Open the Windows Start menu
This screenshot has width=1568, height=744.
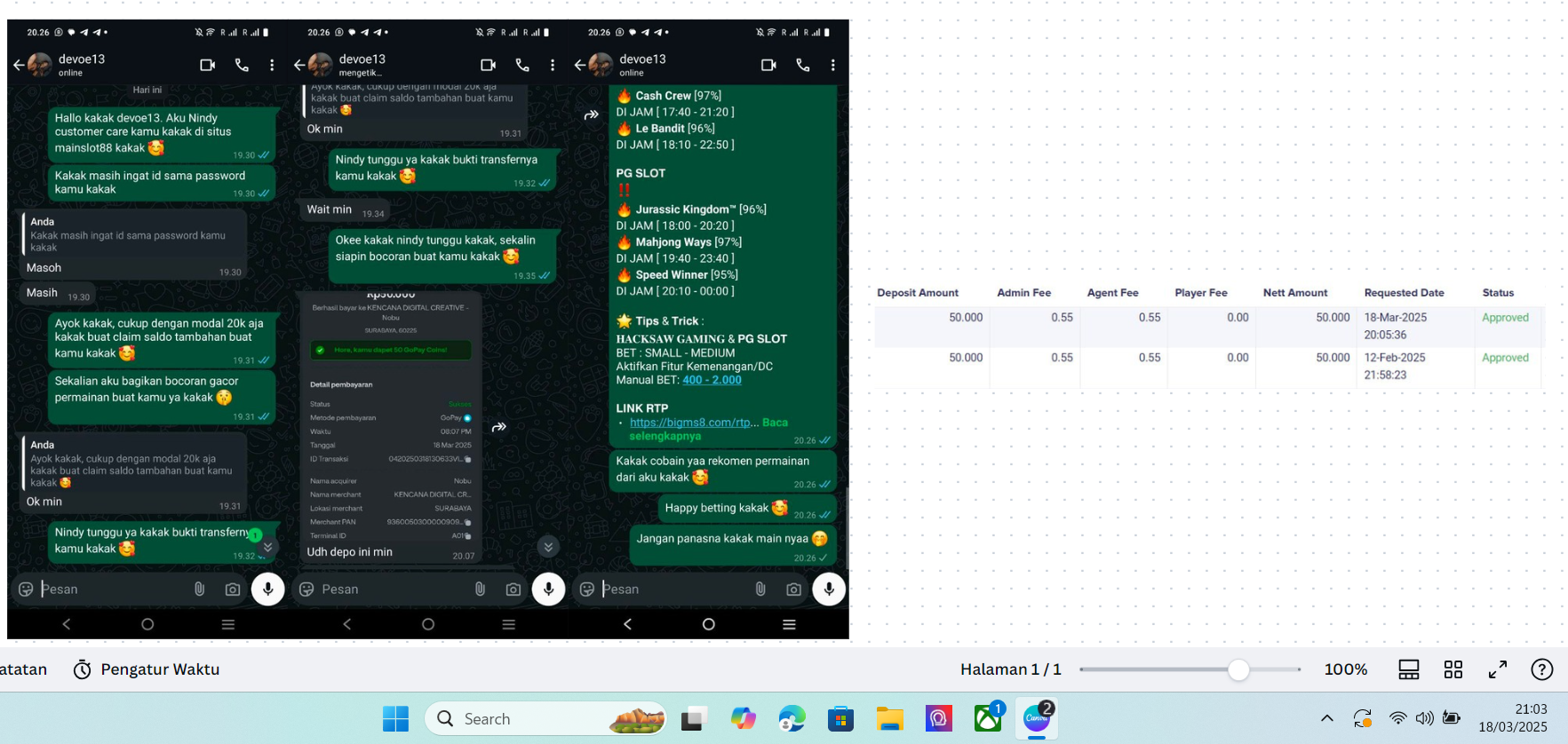click(395, 718)
